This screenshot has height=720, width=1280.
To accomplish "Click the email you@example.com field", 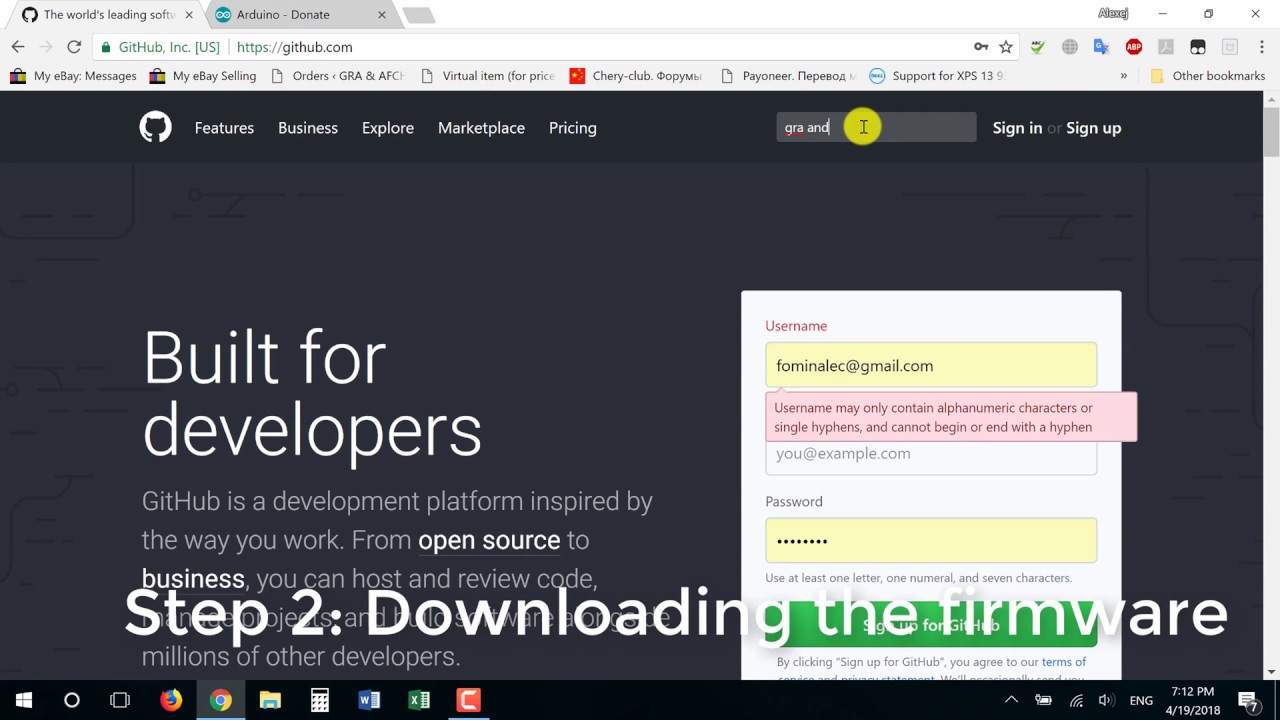I will 931,456.
